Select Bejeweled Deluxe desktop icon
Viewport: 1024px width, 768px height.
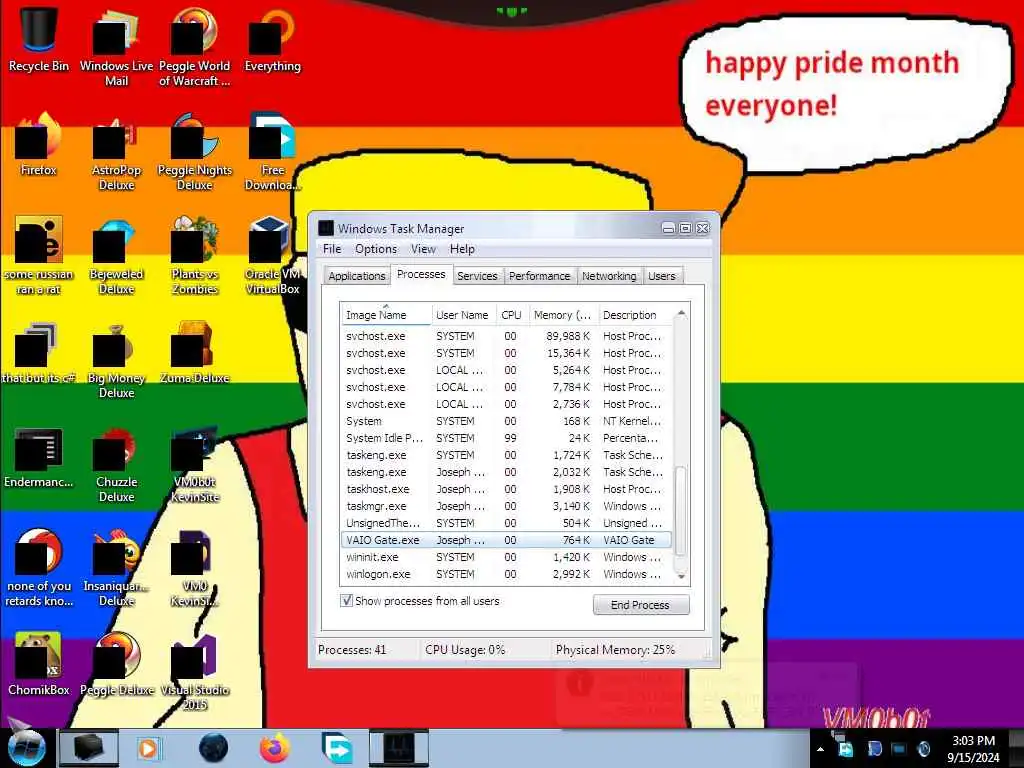(116, 255)
